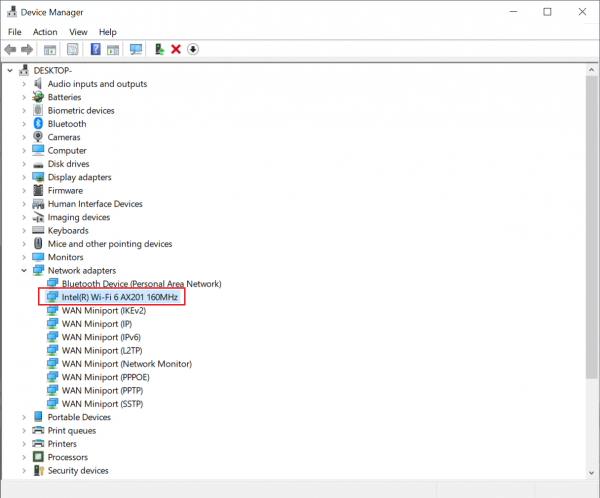Click the Bluetooth category icon

pos(38,124)
